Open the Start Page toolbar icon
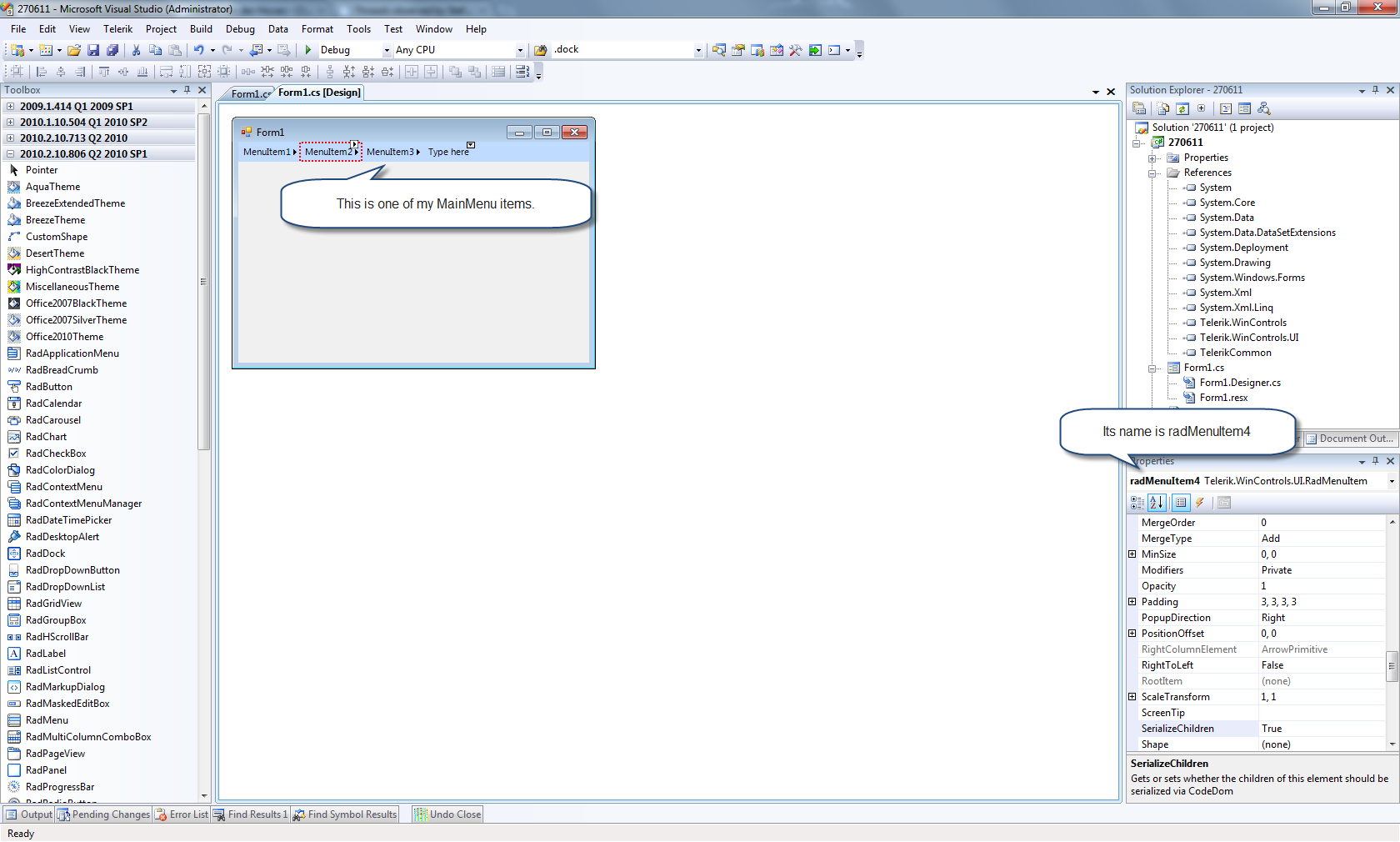The height and width of the screenshot is (842, 1400). (x=815, y=50)
